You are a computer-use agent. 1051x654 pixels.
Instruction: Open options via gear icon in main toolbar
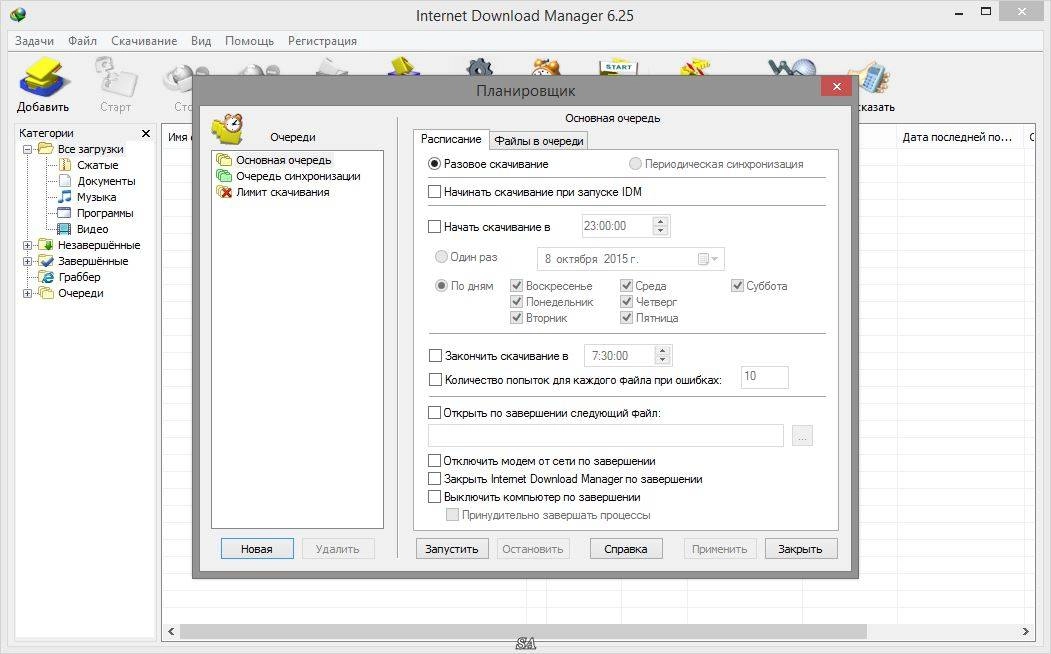[x=479, y=66]
